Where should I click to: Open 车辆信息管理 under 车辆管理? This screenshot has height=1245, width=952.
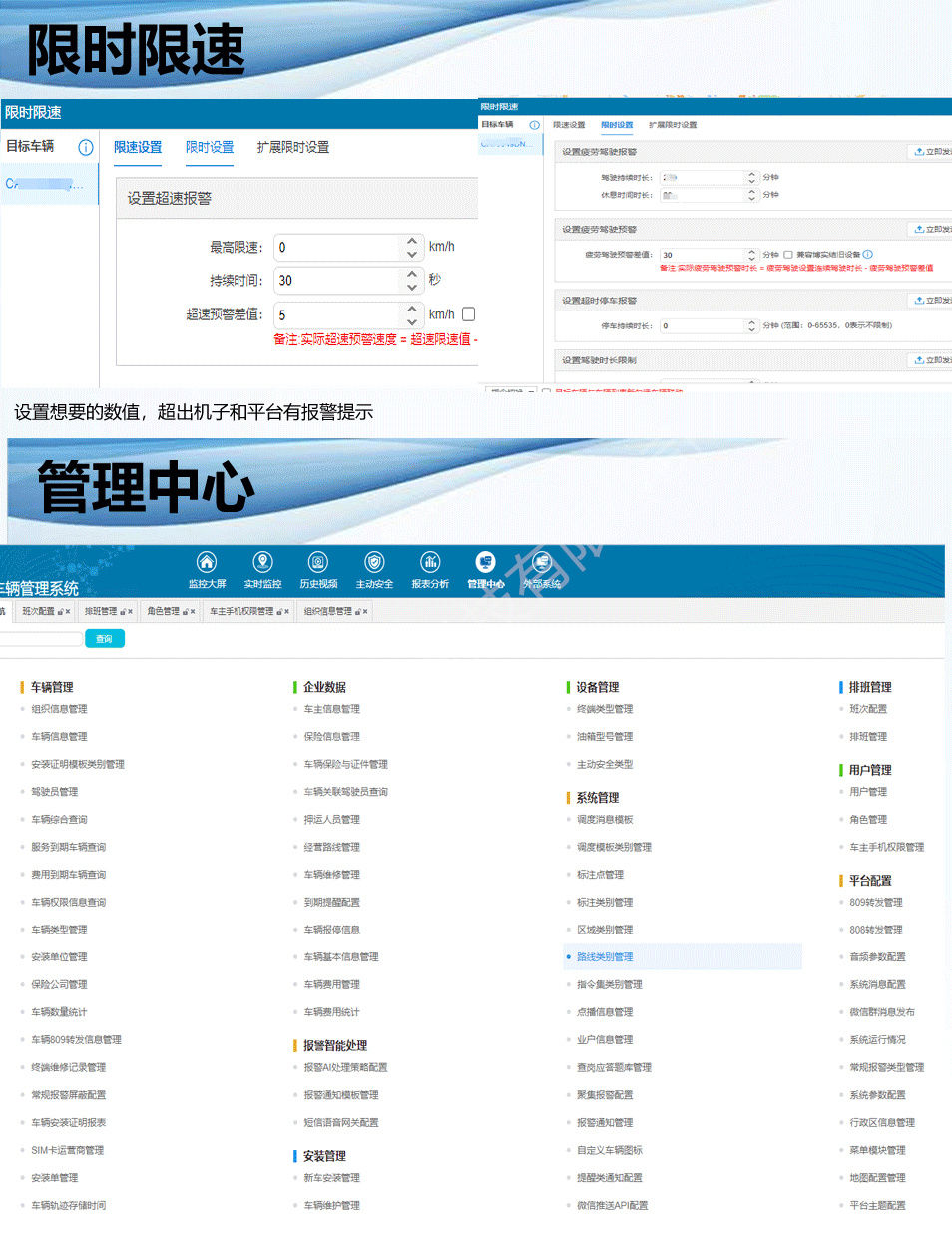click(x=59, y=737)
